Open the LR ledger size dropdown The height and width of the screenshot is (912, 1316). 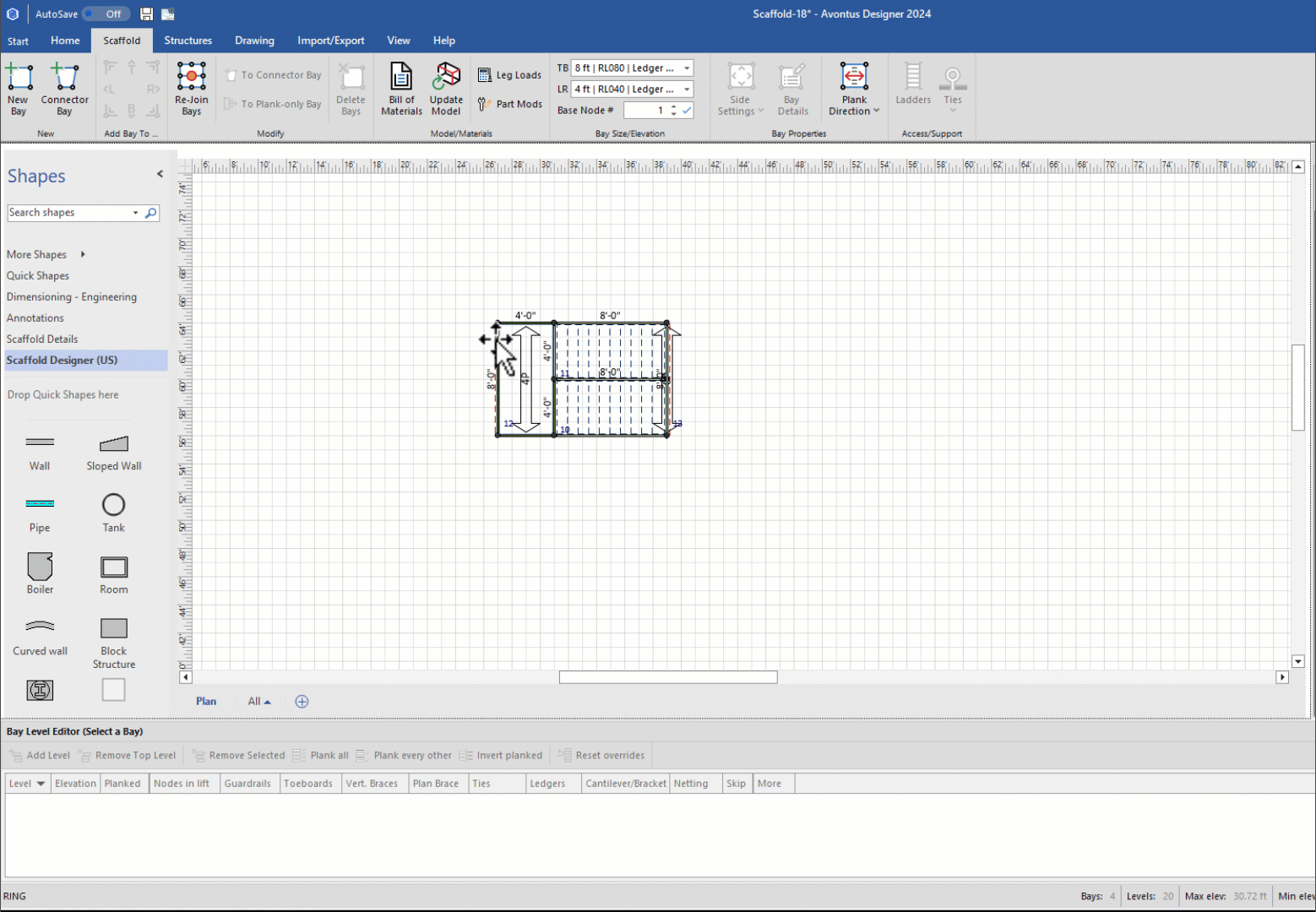pyautogui.click(x=687, y=90)
